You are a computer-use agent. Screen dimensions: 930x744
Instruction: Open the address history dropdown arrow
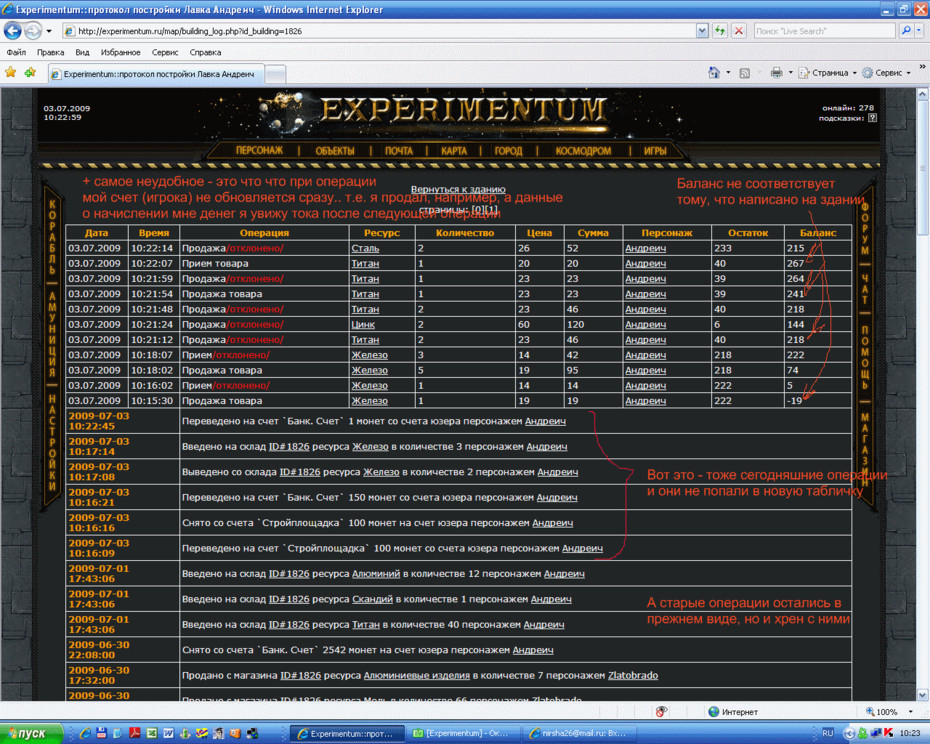point(702,31)
